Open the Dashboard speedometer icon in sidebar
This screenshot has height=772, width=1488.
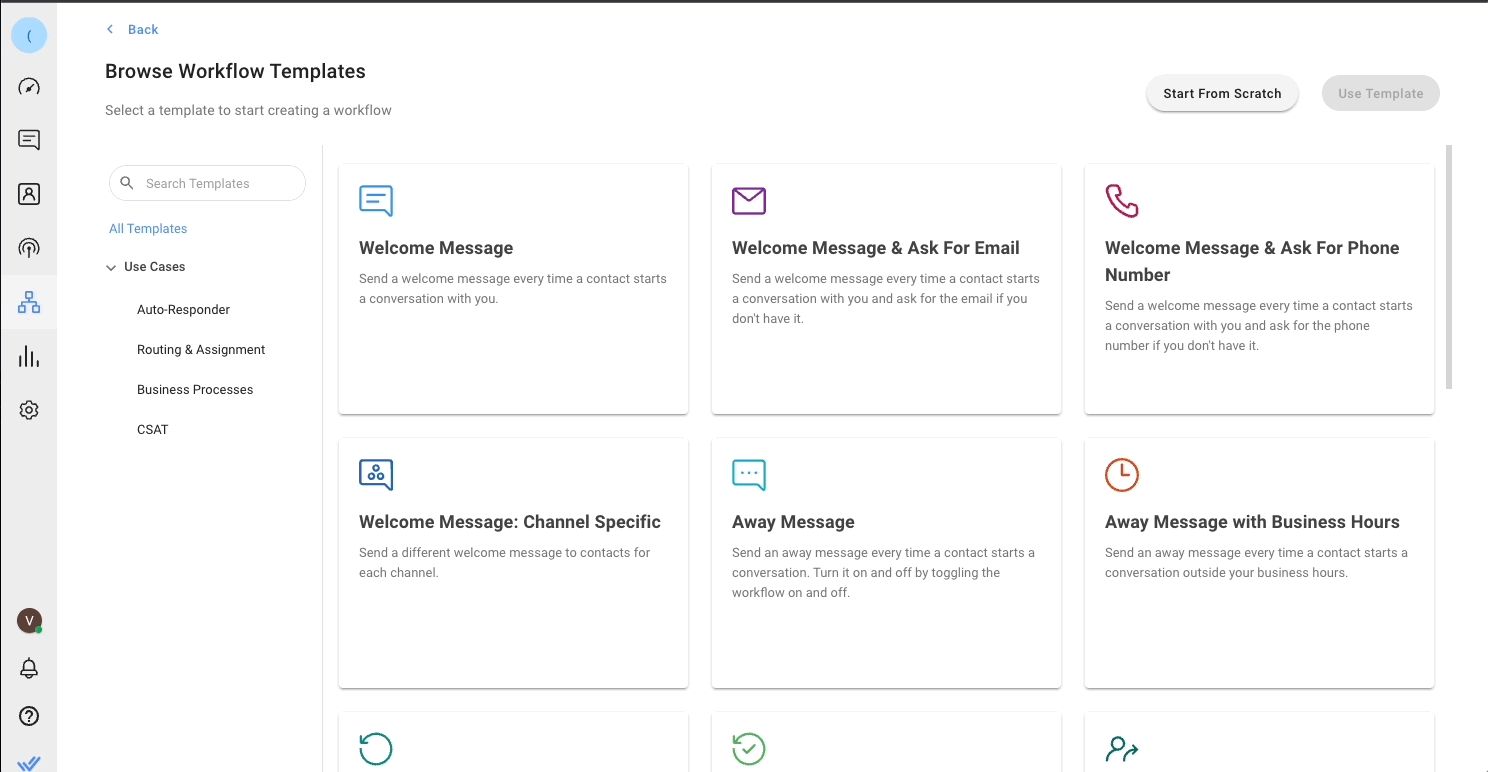point(29,87)
